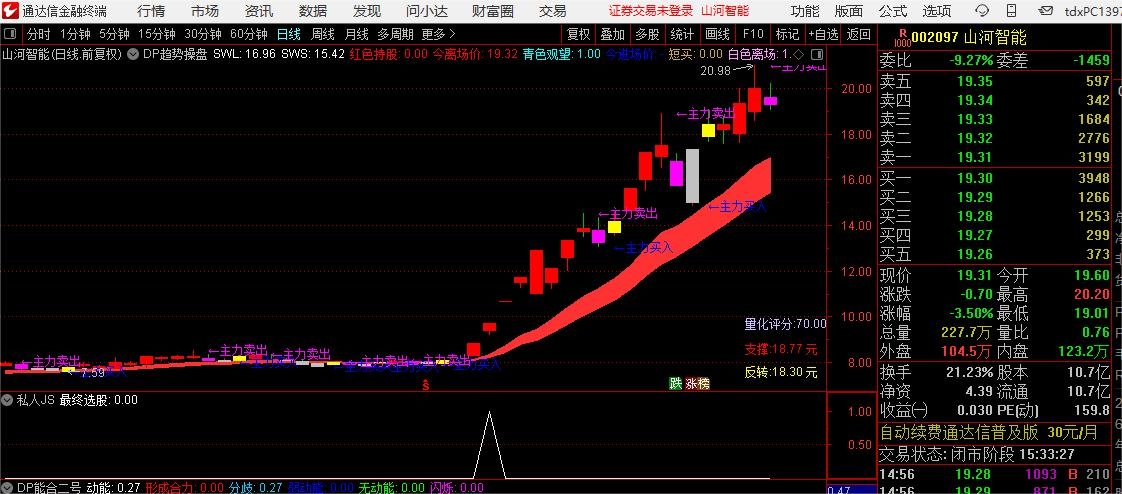Click the red 山河智能 title bar link

point(725,11)
